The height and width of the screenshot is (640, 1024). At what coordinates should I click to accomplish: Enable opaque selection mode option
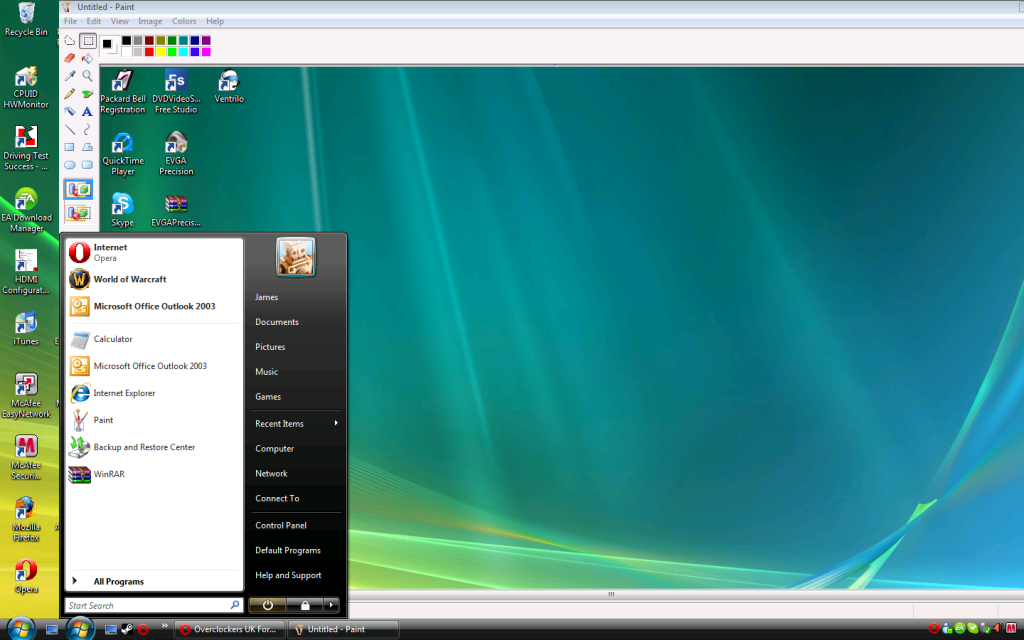(x=78, y=189)
